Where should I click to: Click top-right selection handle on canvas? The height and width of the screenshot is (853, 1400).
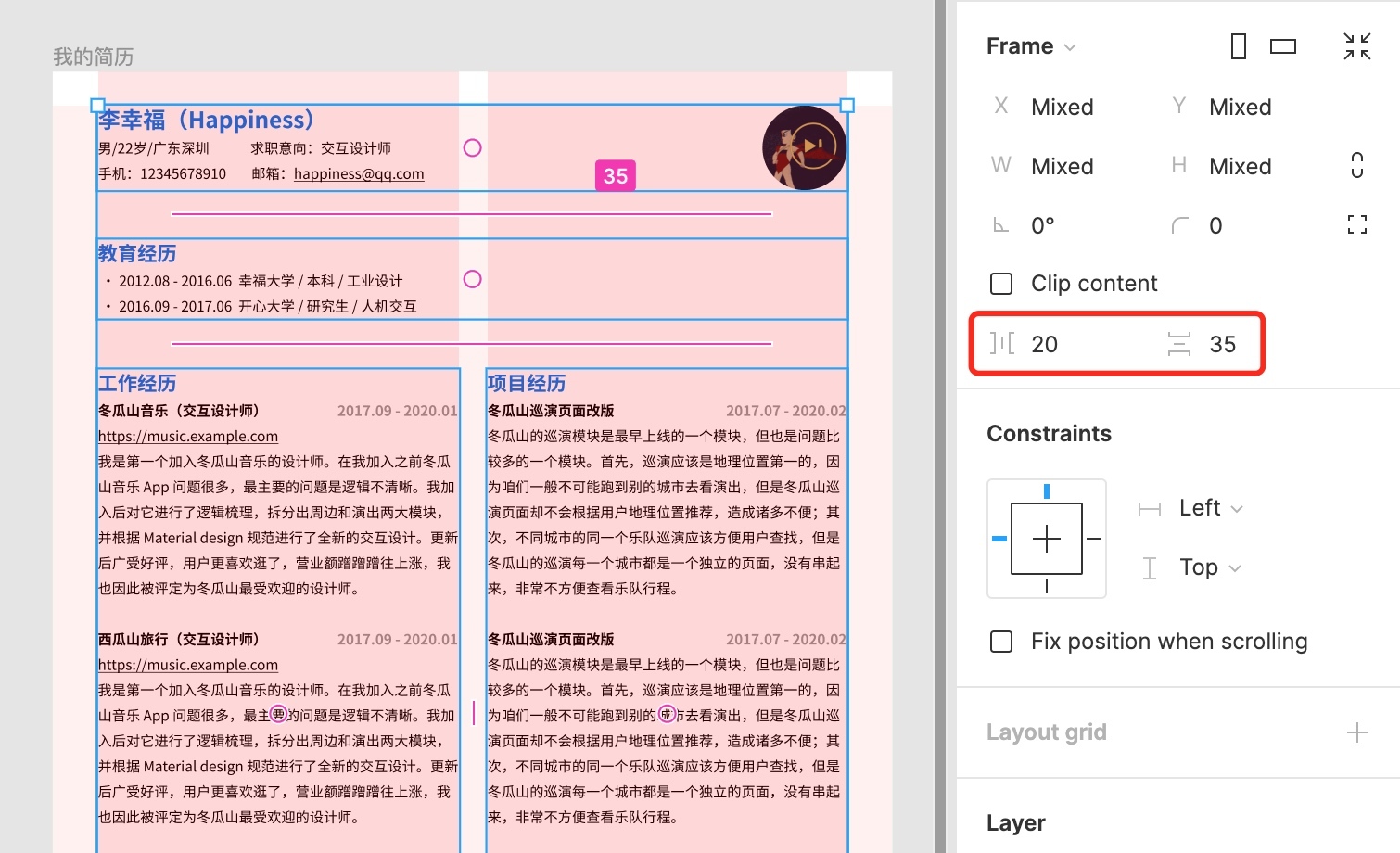tap(846, 106)
